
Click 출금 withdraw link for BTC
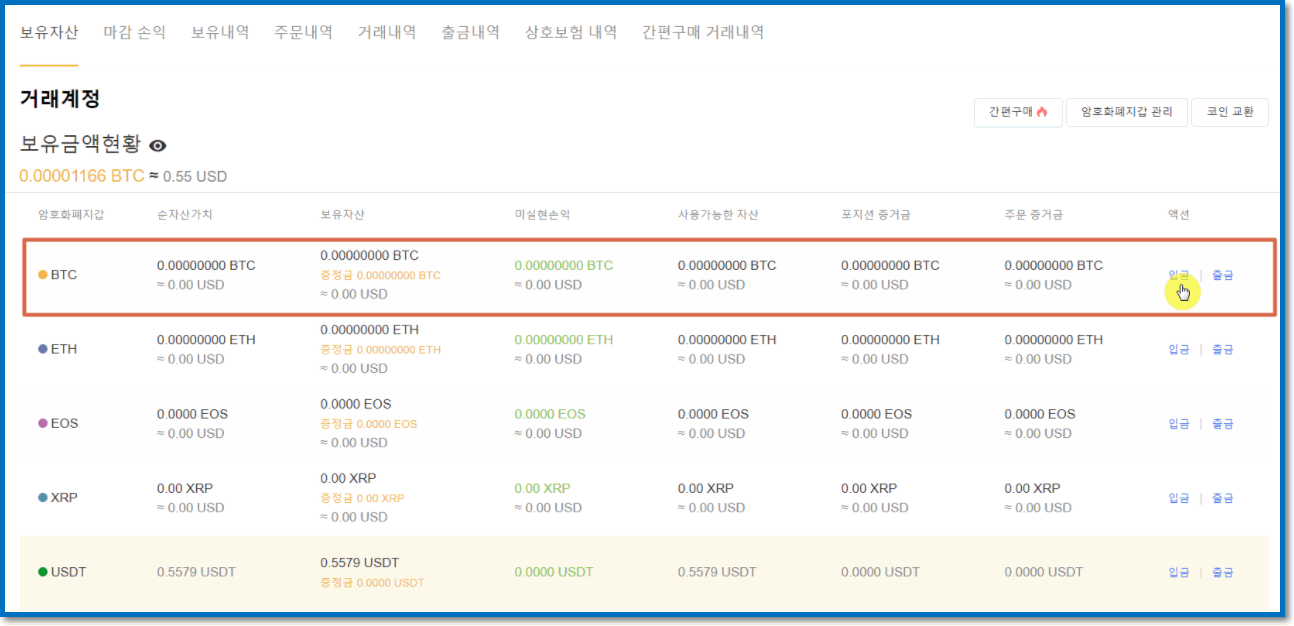1222,275
